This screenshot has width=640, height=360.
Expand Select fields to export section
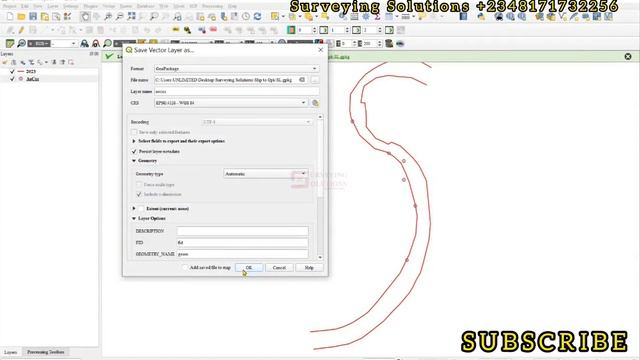point(133,141)
